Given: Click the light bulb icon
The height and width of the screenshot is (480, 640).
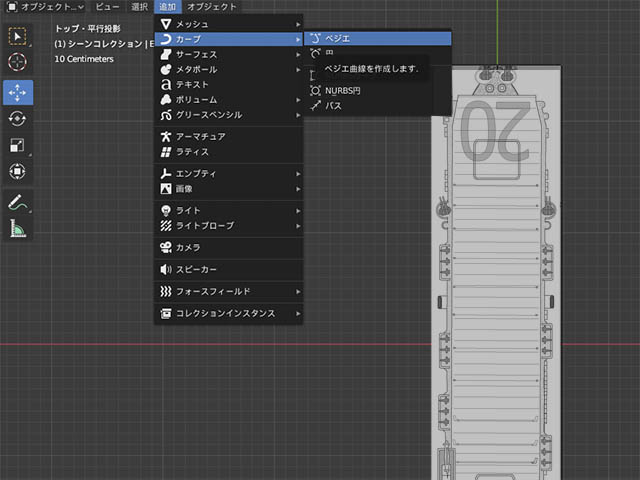Looking at the screenshot, I should (166, 211).
